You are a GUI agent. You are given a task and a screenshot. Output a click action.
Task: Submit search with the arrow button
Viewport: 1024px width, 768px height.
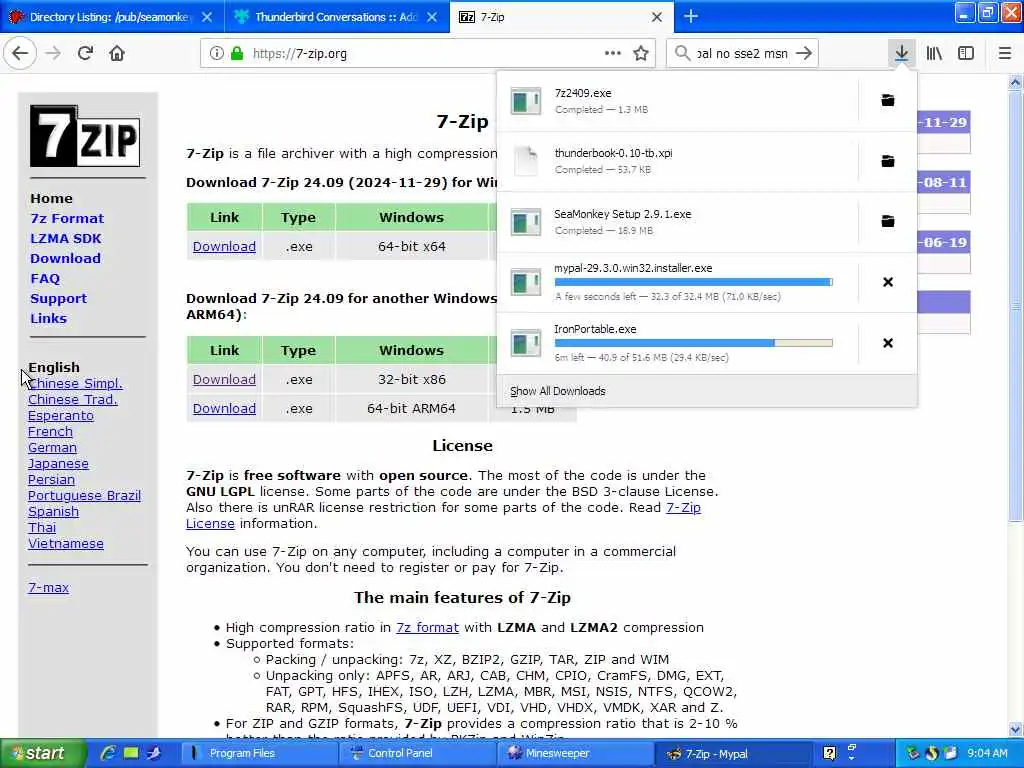805,54
